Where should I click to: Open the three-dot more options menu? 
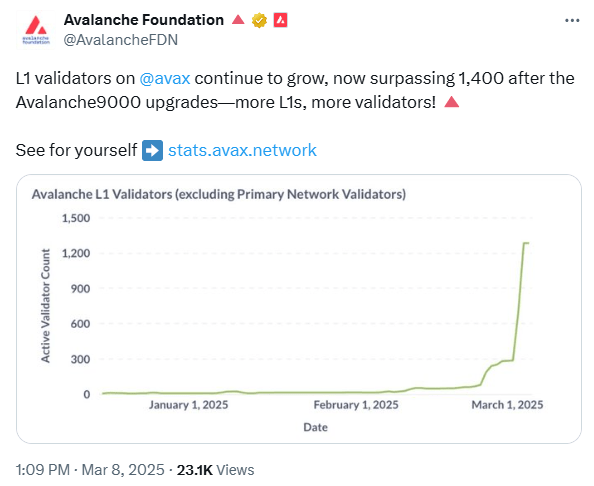click(572, 20)
